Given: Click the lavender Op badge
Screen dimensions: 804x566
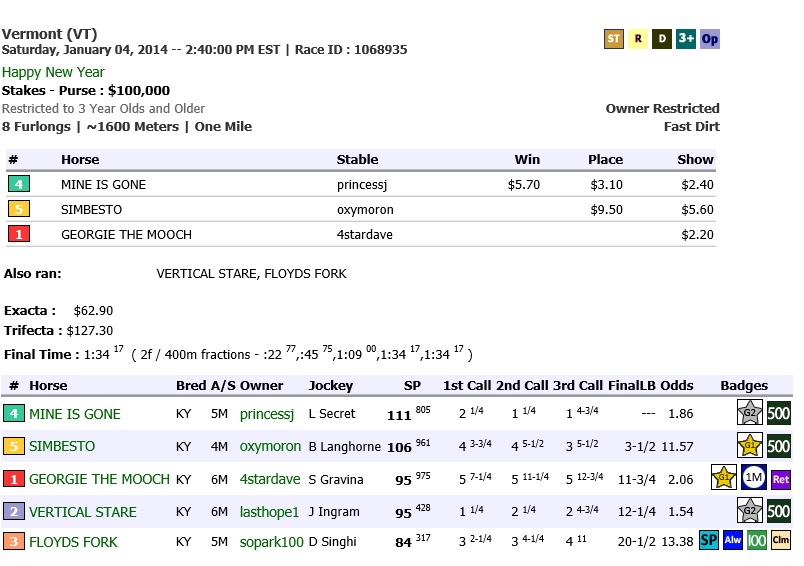Looking at the screenshot, I should 710,40.
